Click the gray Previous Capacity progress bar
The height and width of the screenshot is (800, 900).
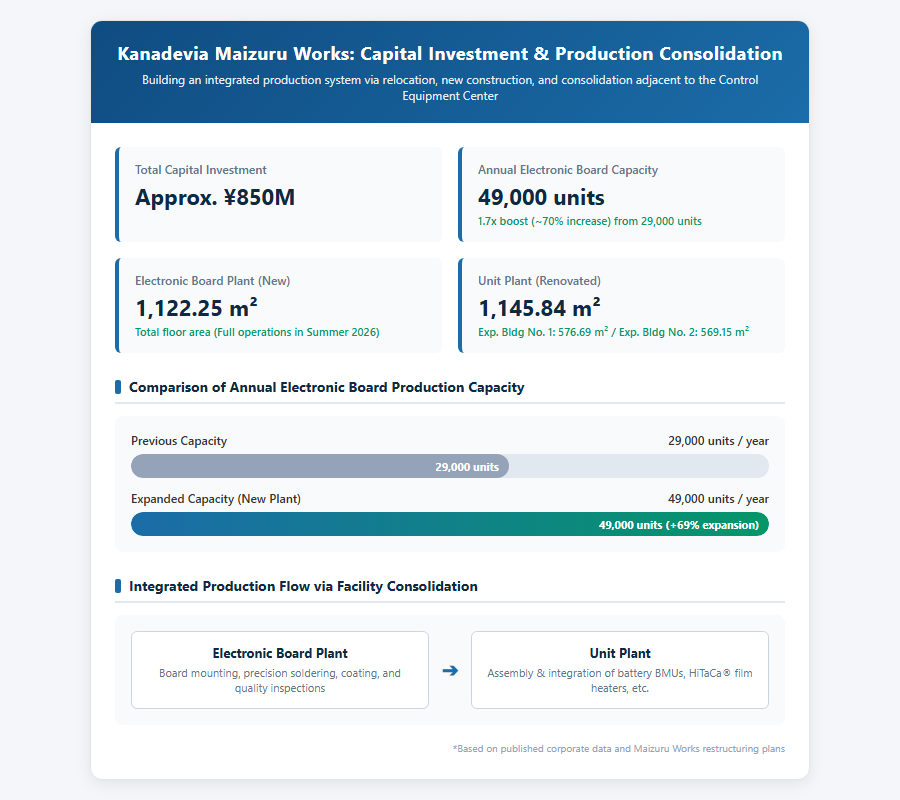coord(320,466)
